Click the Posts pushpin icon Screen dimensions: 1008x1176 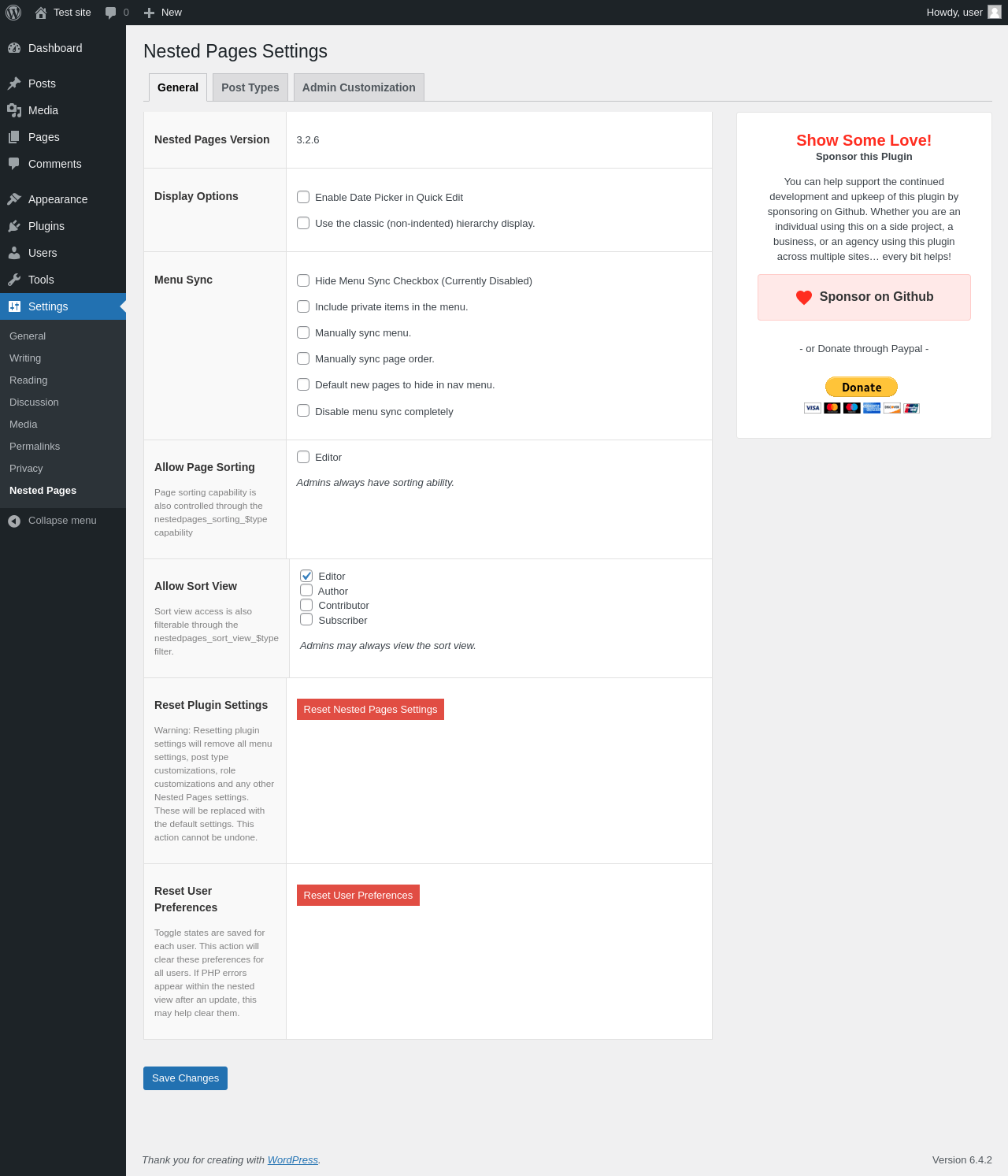(x=14, y=83)
